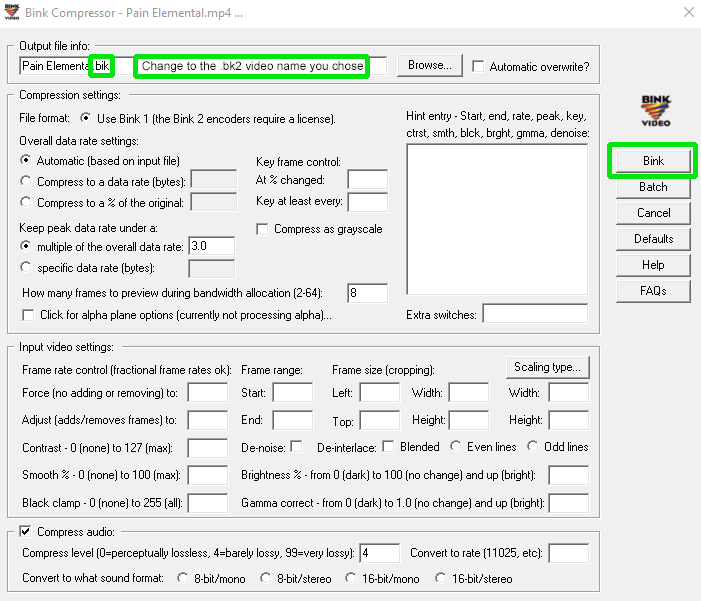
Task: Click the Frame range Start field
Action: (x=293, y=393)
